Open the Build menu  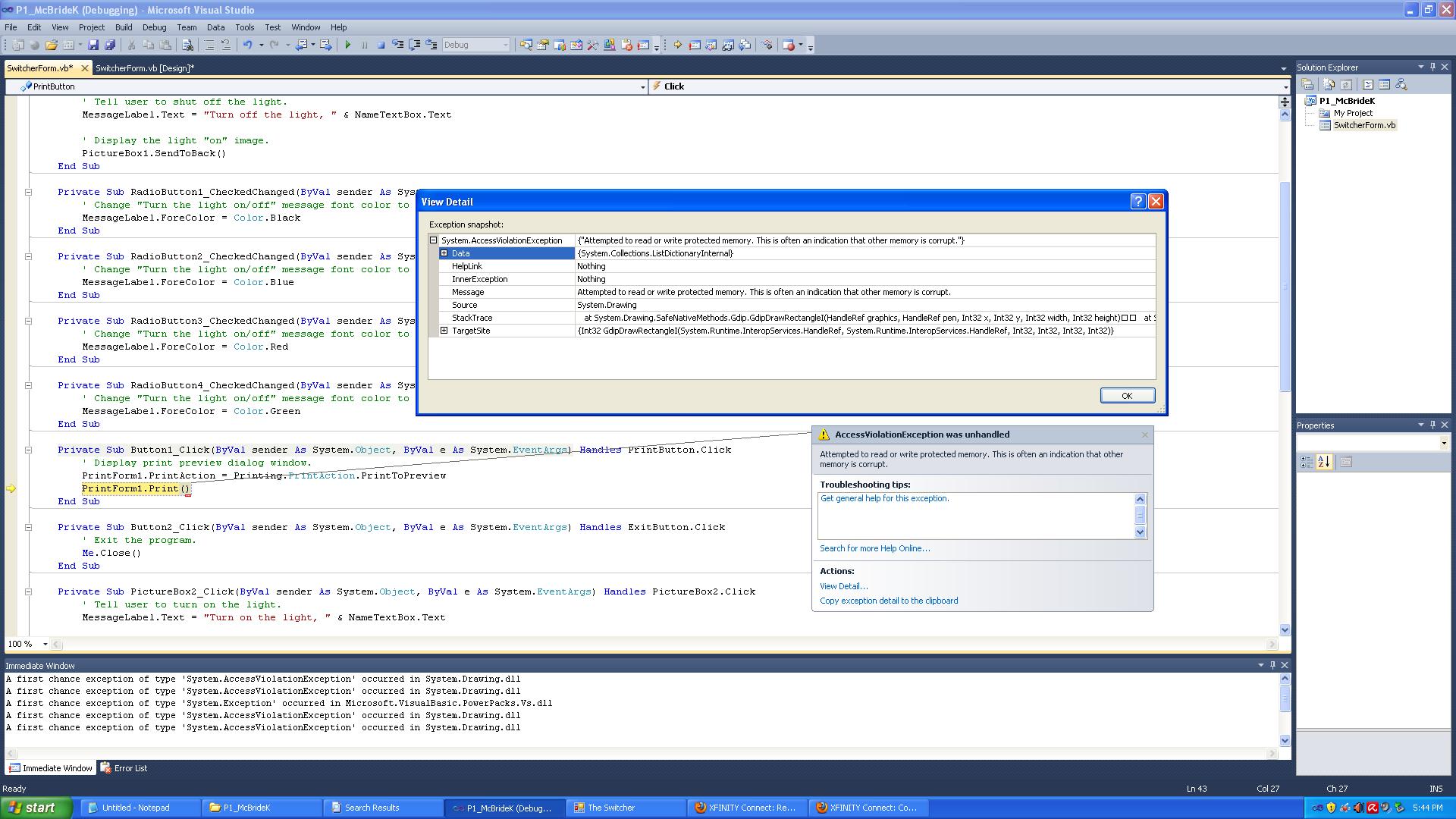124,27
